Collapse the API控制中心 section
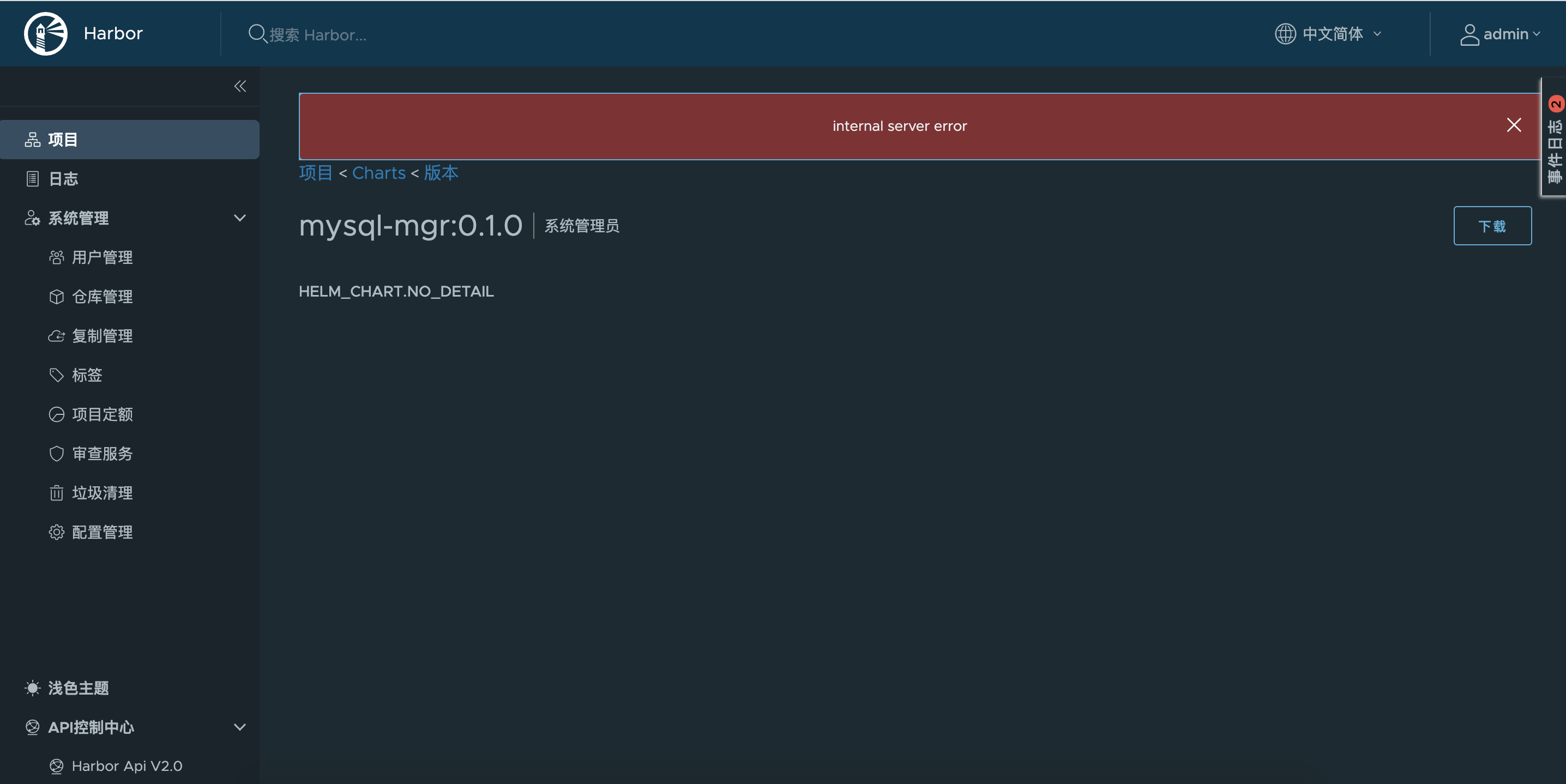This screenshot has height=784, width=1566. [239, 727]
